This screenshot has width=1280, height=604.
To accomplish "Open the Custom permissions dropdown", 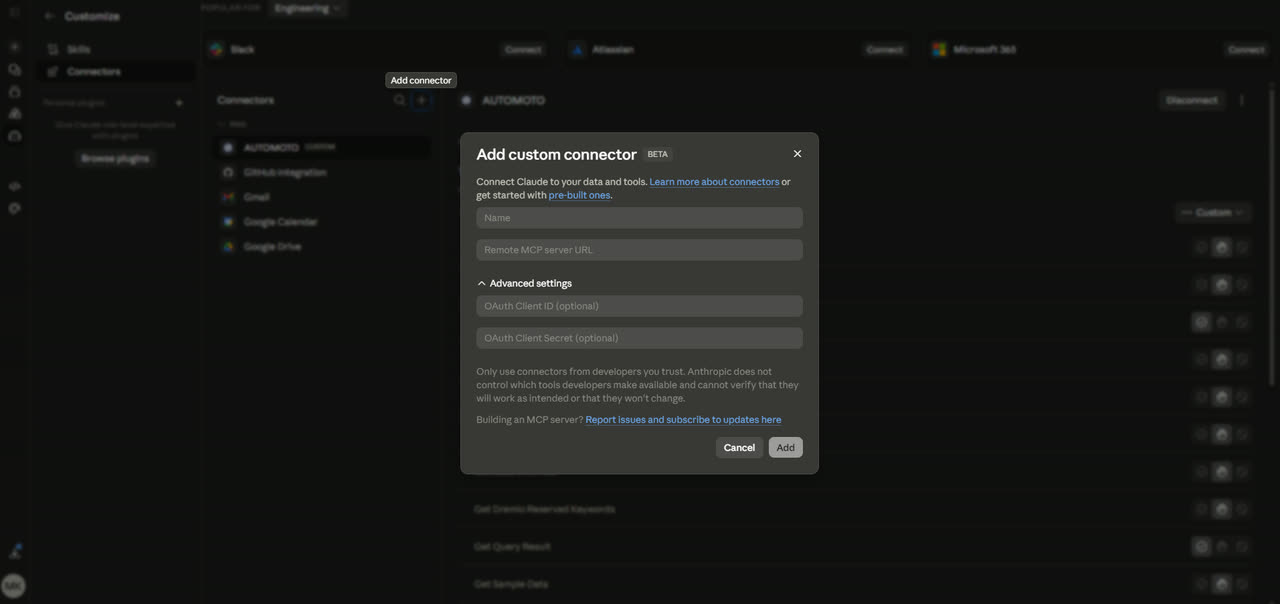I will click(x=1213, y=213).
